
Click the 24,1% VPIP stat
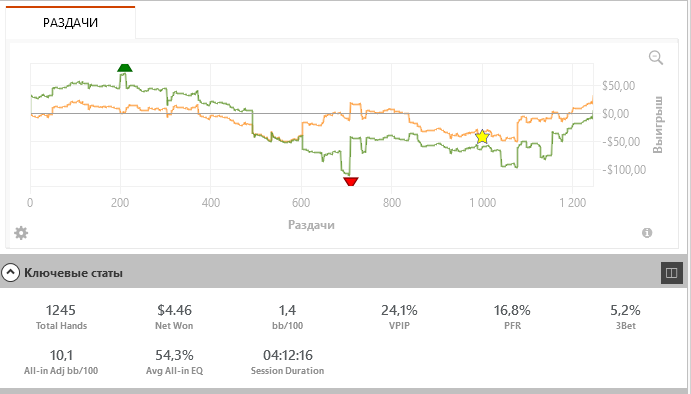pyautogui.click(x=399, y=317)
